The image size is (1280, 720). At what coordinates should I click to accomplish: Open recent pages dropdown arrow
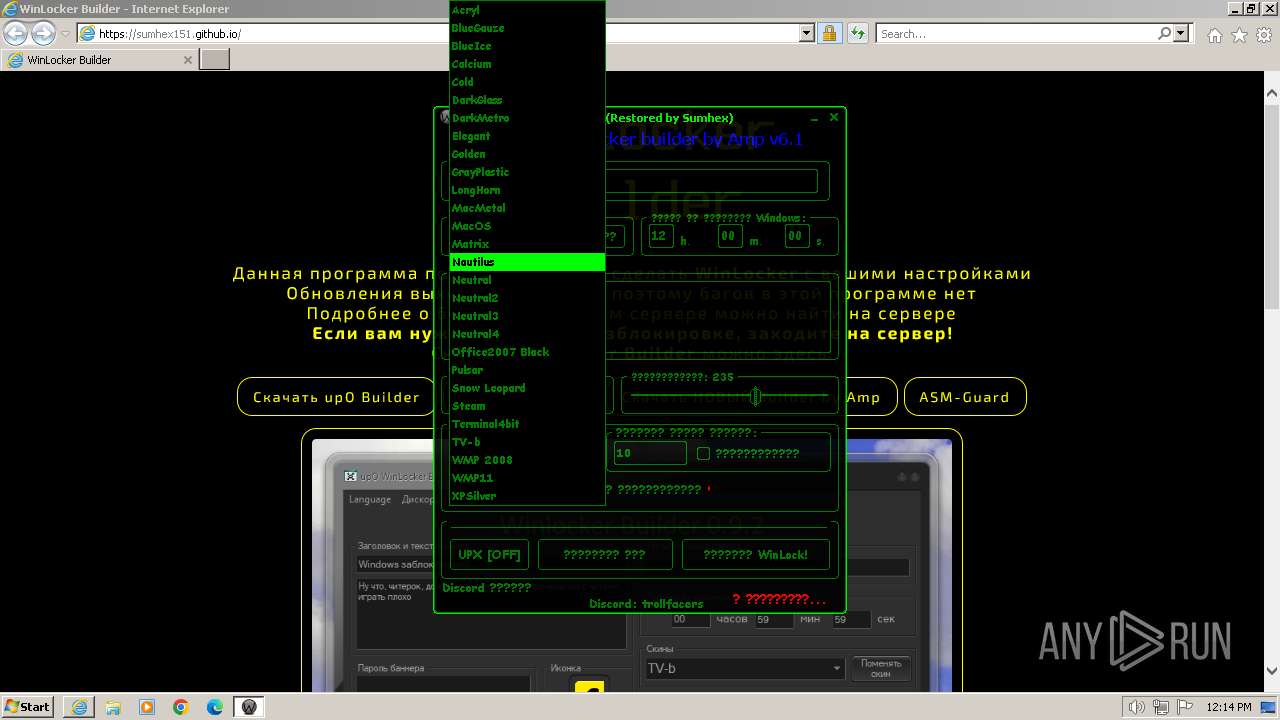[x=65, y=33]
